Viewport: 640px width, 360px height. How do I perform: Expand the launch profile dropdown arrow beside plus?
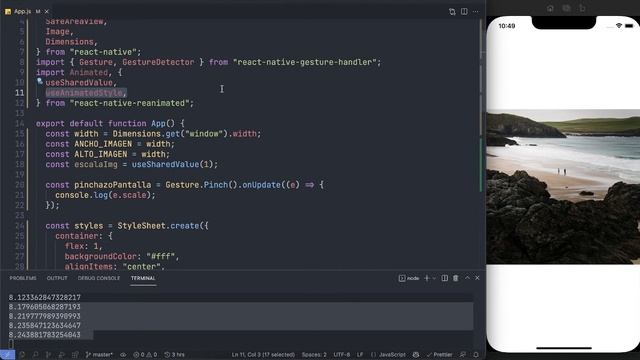[x=434, y=278]
